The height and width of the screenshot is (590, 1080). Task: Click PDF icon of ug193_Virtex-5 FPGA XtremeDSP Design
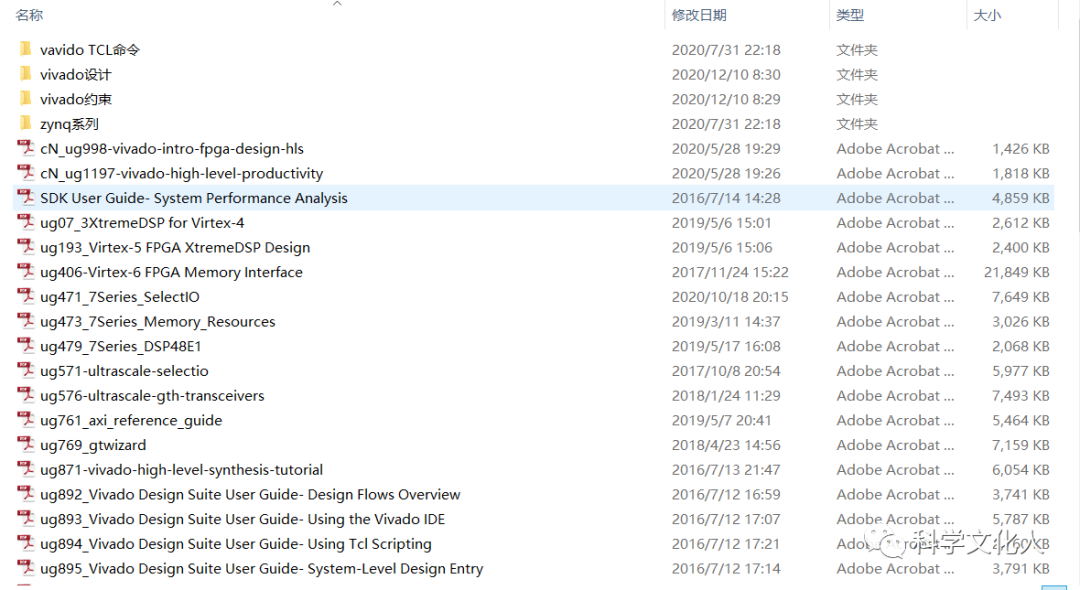pyautogui.click(x=25, y=247)
